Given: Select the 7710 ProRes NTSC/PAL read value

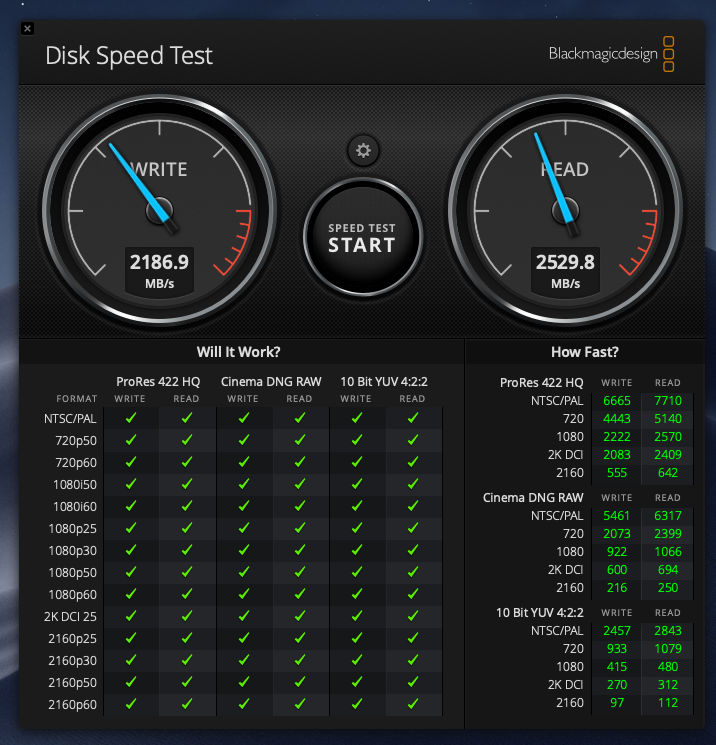Looking at the screenshot, I should (x=667, y=400).
